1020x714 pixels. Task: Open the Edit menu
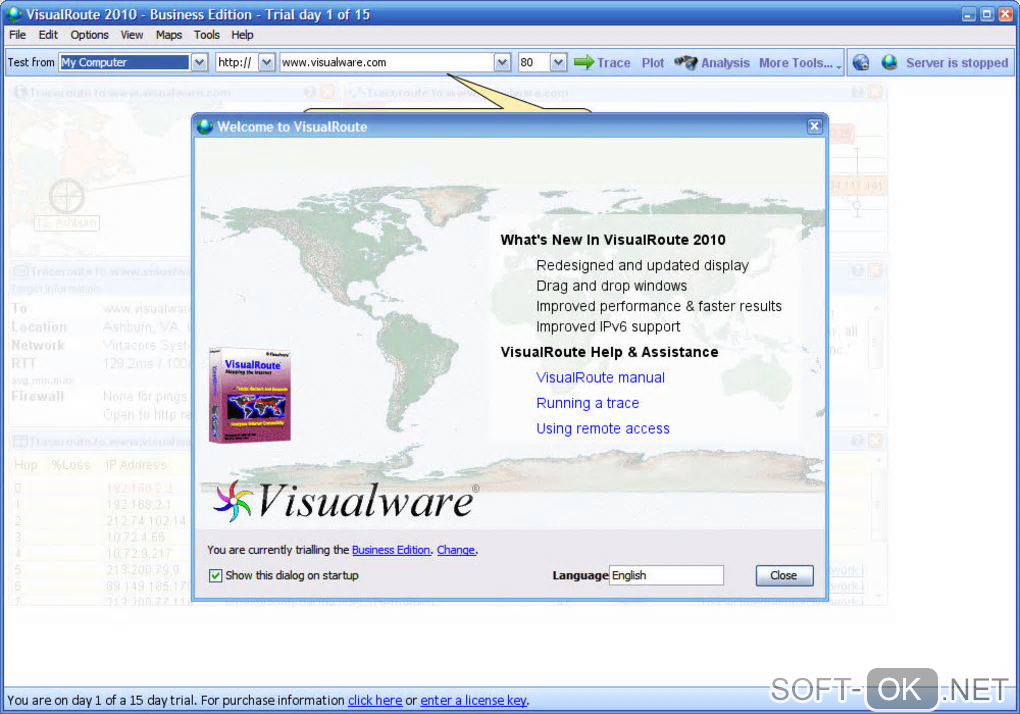click(48, 35)
